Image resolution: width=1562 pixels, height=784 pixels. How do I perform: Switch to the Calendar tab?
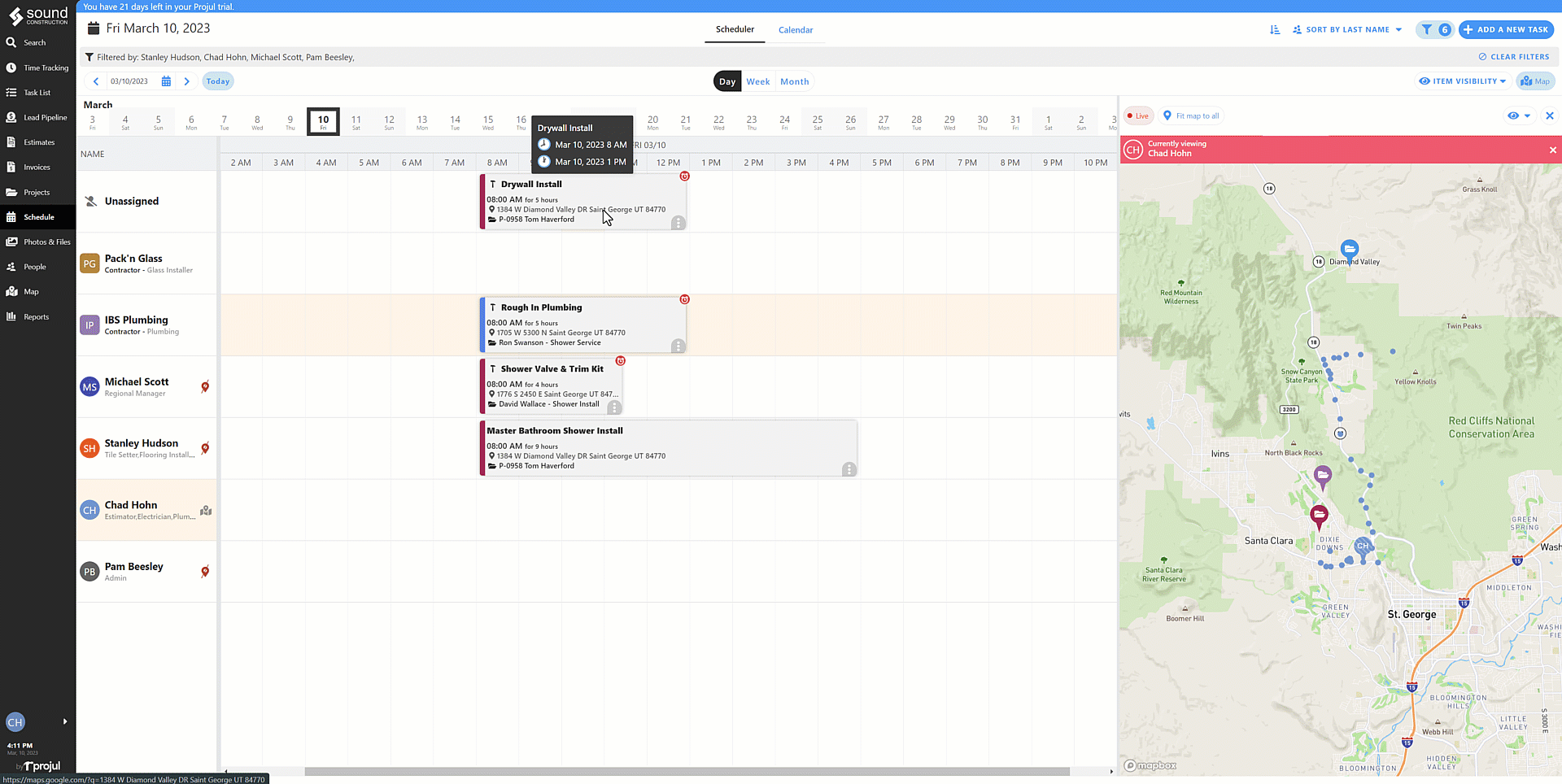pos(796,29)
